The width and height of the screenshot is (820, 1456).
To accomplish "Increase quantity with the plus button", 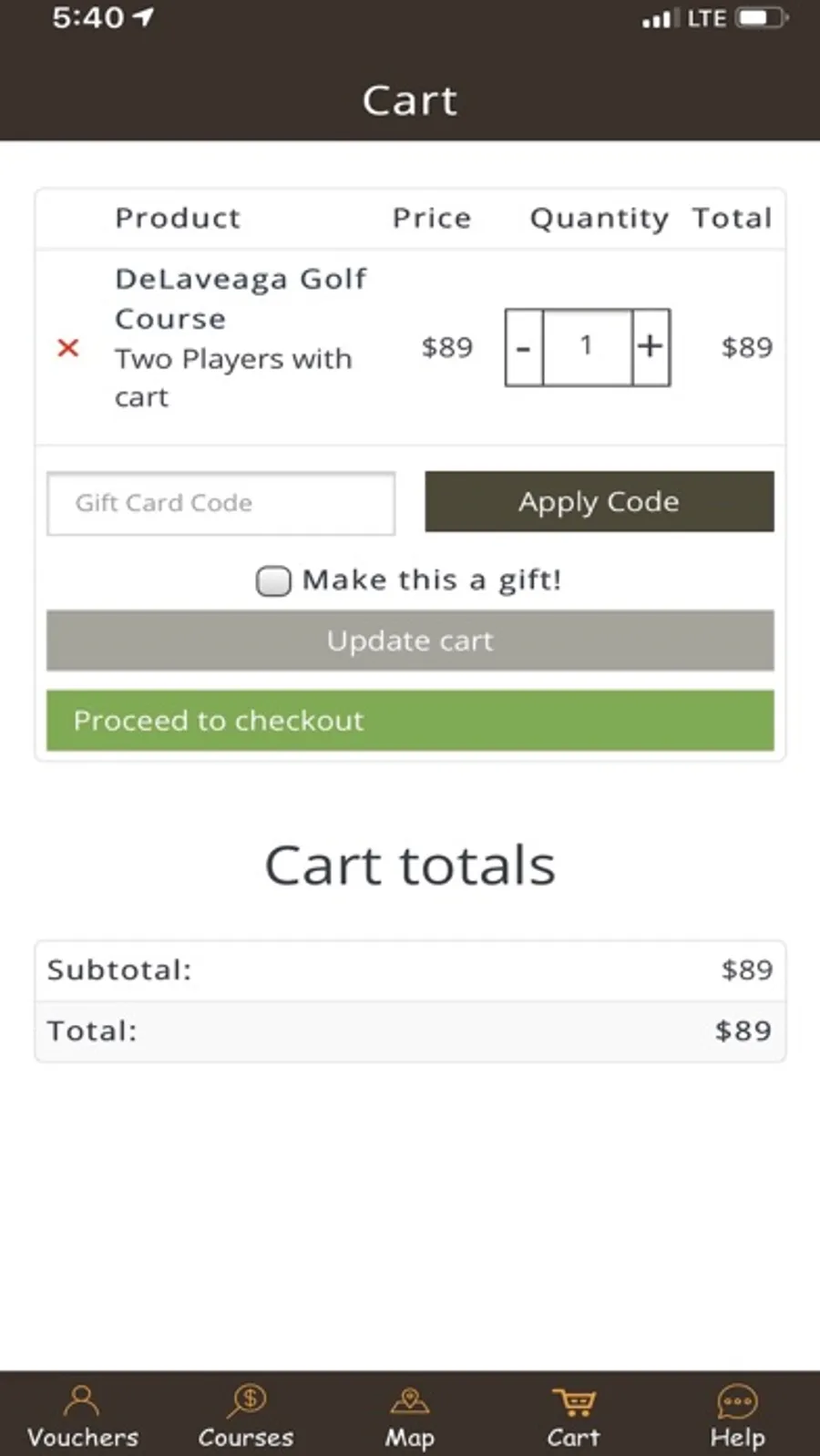I will pyautogui.click(x=651, y=347).
